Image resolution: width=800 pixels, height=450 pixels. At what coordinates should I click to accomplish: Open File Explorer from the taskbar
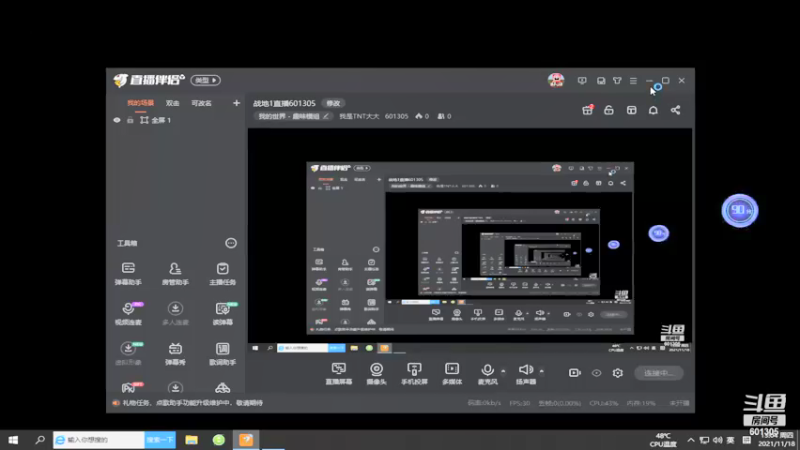(191, 440)
